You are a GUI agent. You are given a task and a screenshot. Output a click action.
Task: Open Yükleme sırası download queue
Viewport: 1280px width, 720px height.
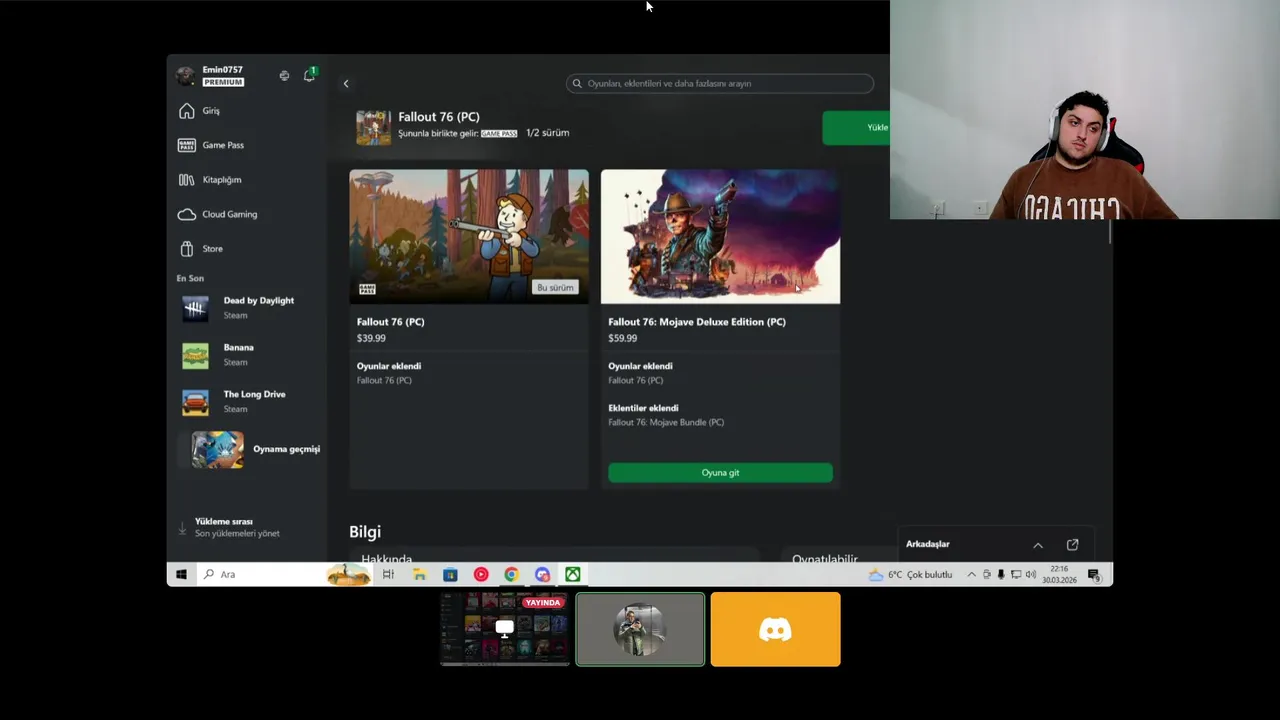(237, 527)
